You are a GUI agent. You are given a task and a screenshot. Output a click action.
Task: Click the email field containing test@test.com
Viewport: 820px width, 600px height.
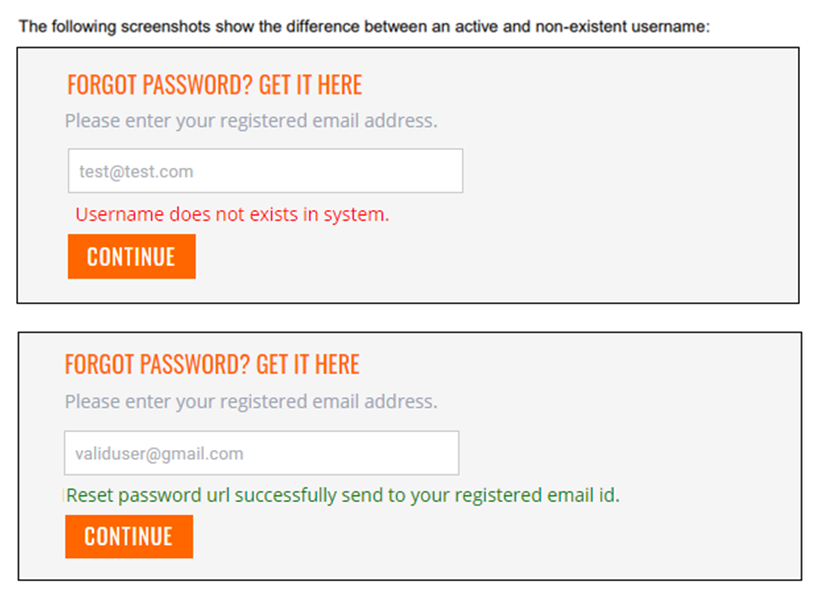click(265, 171)
